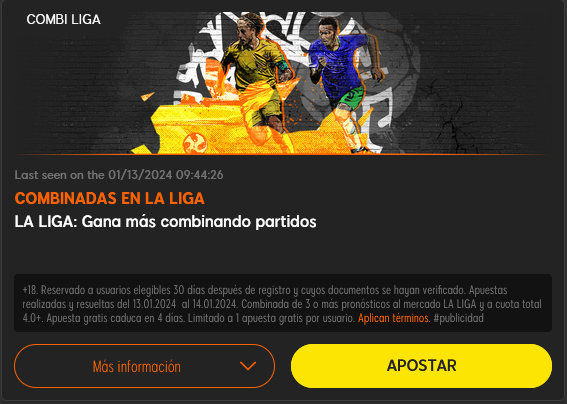Click the COMBINADAS EN LA LIGA heading
This screenshot has height=404, width=567.
(110, 198)
